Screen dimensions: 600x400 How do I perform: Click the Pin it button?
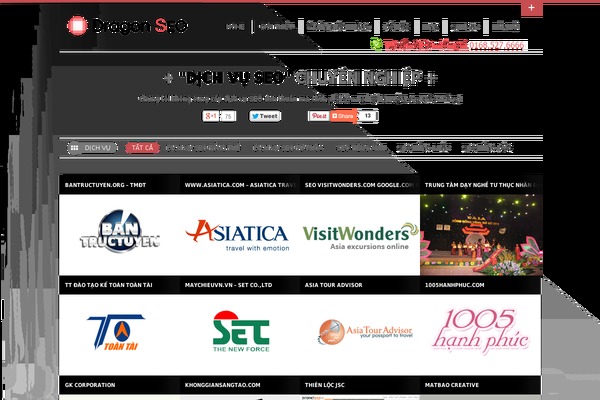(319, 116)
